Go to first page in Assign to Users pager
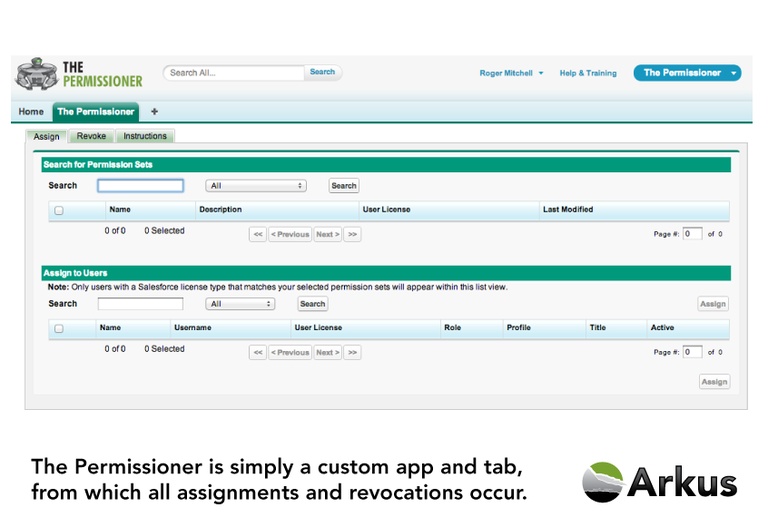Image resolution: width=768 pixels, height=517 pixels. [258, 352]
